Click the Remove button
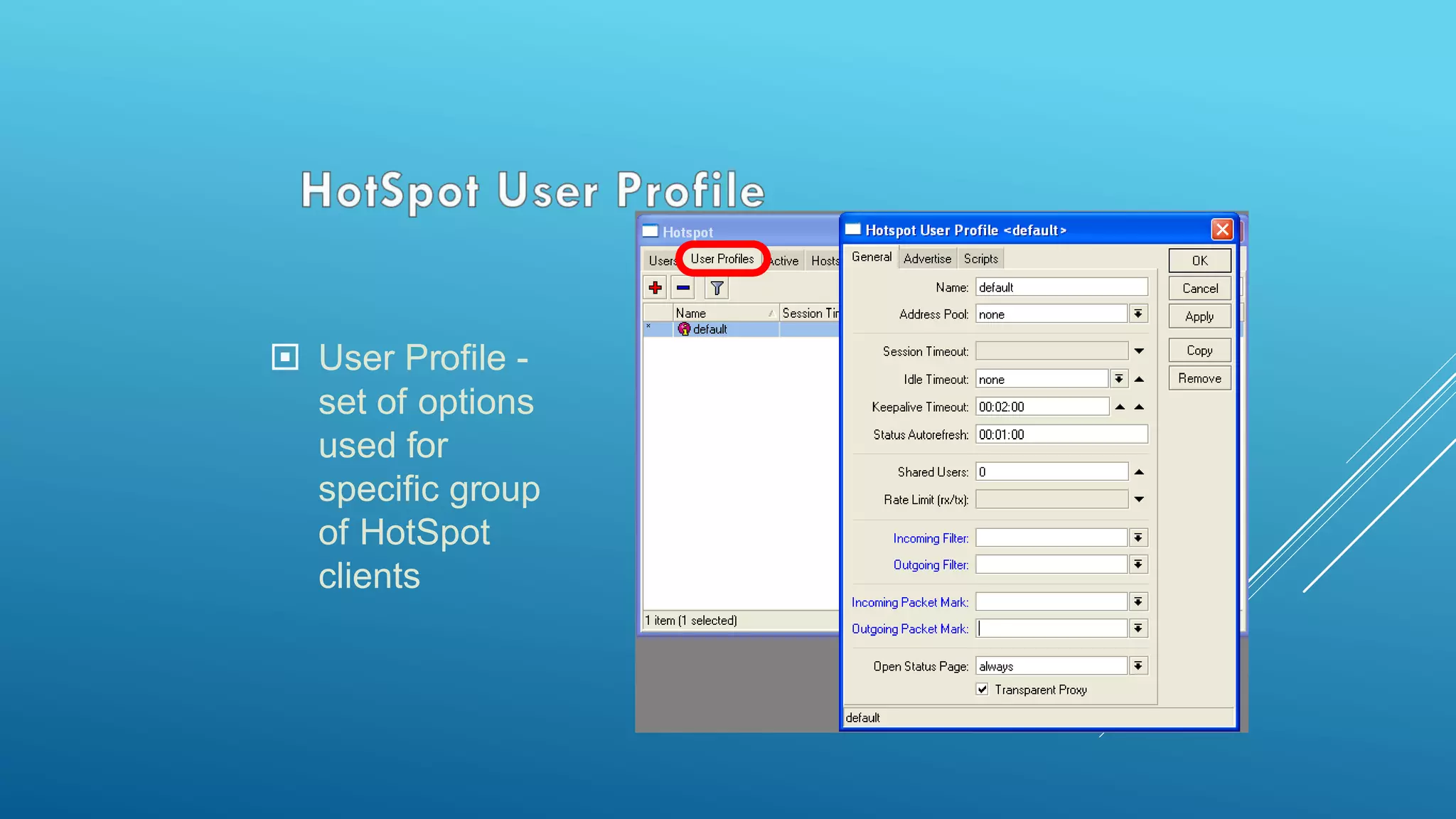The width and height of the screenshot is (1456, 819). tap(1199, 378)
